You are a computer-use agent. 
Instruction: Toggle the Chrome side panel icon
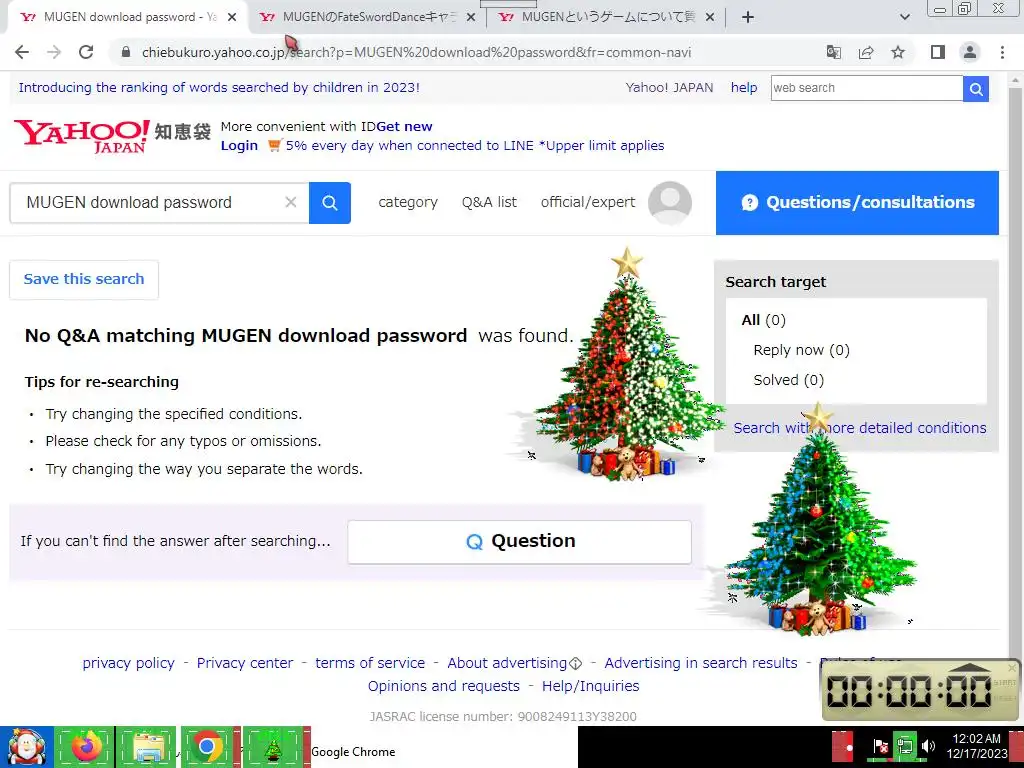click(938, 52)
